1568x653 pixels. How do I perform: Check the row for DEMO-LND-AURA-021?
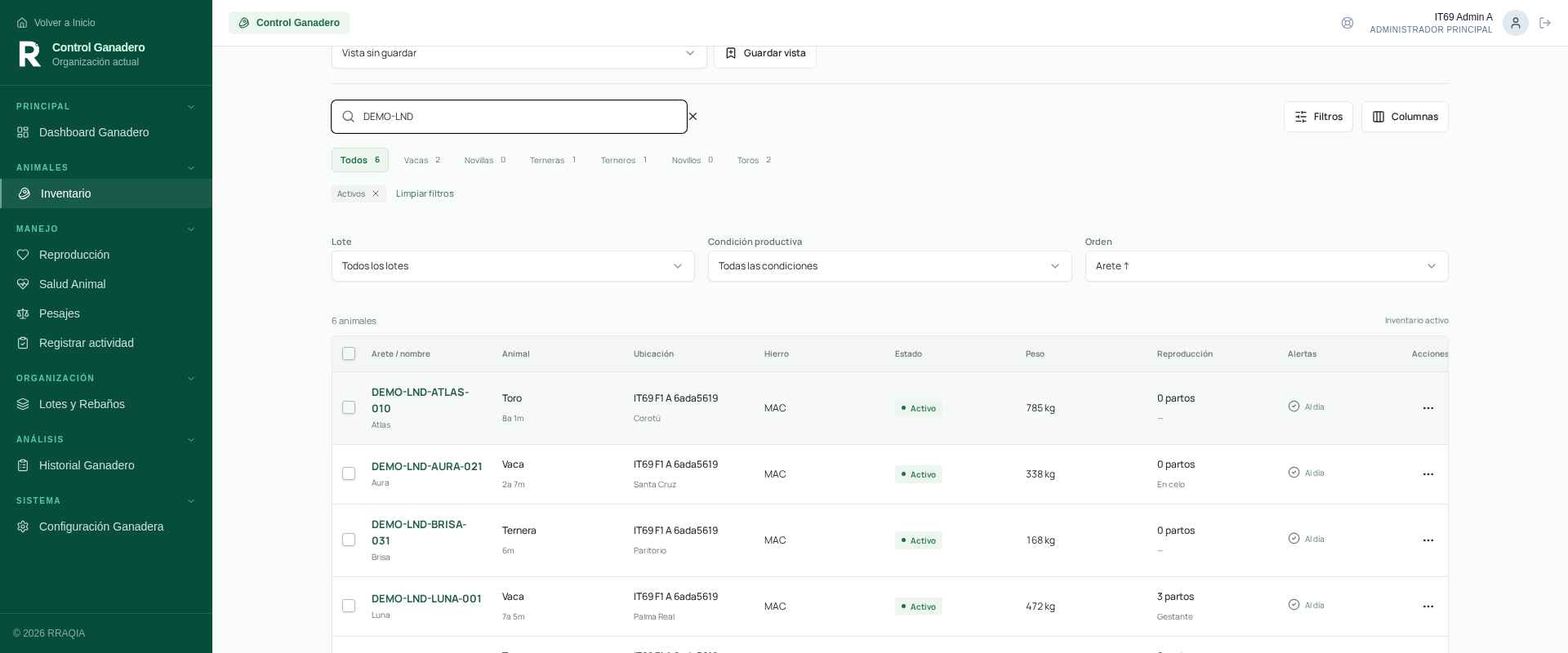(348, 474)
